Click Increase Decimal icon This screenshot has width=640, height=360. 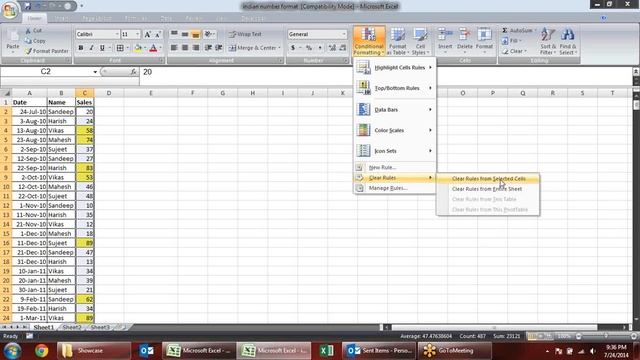click(x=332, y=48)
